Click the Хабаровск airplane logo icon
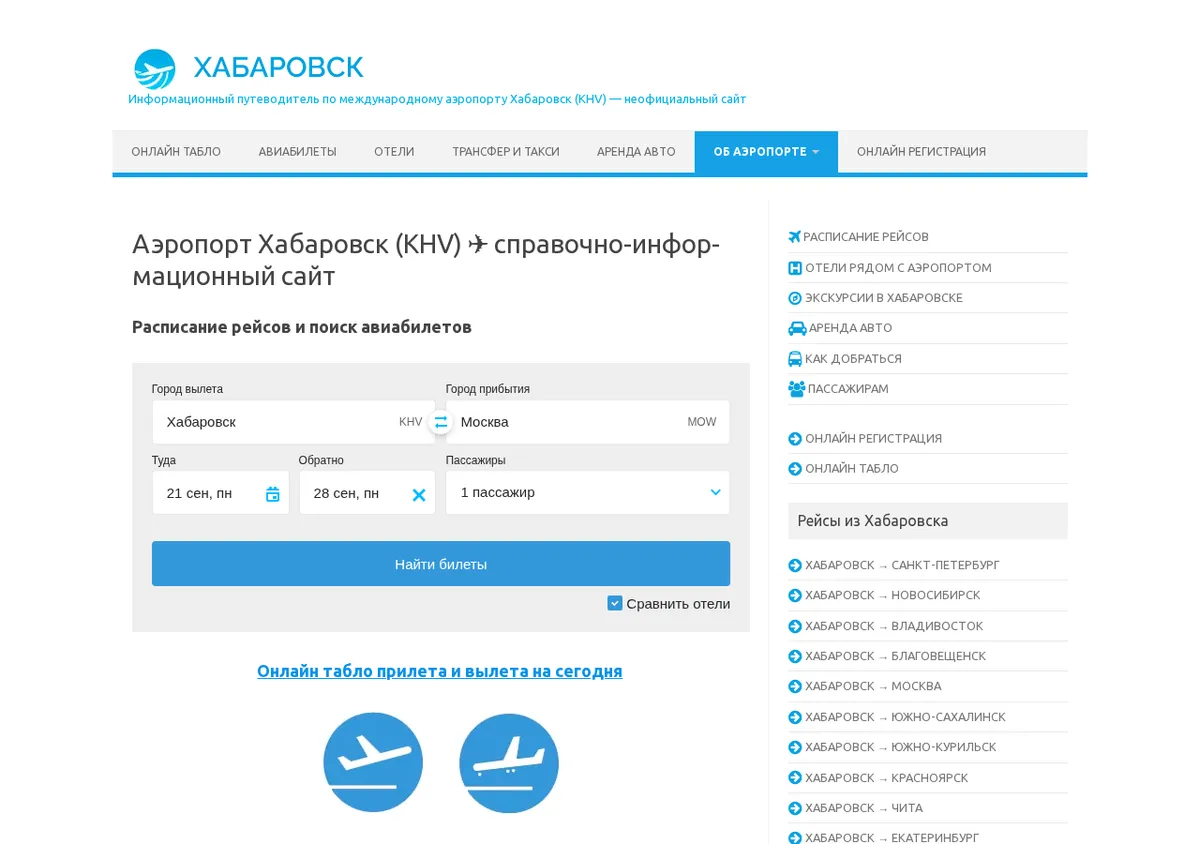 155,69
